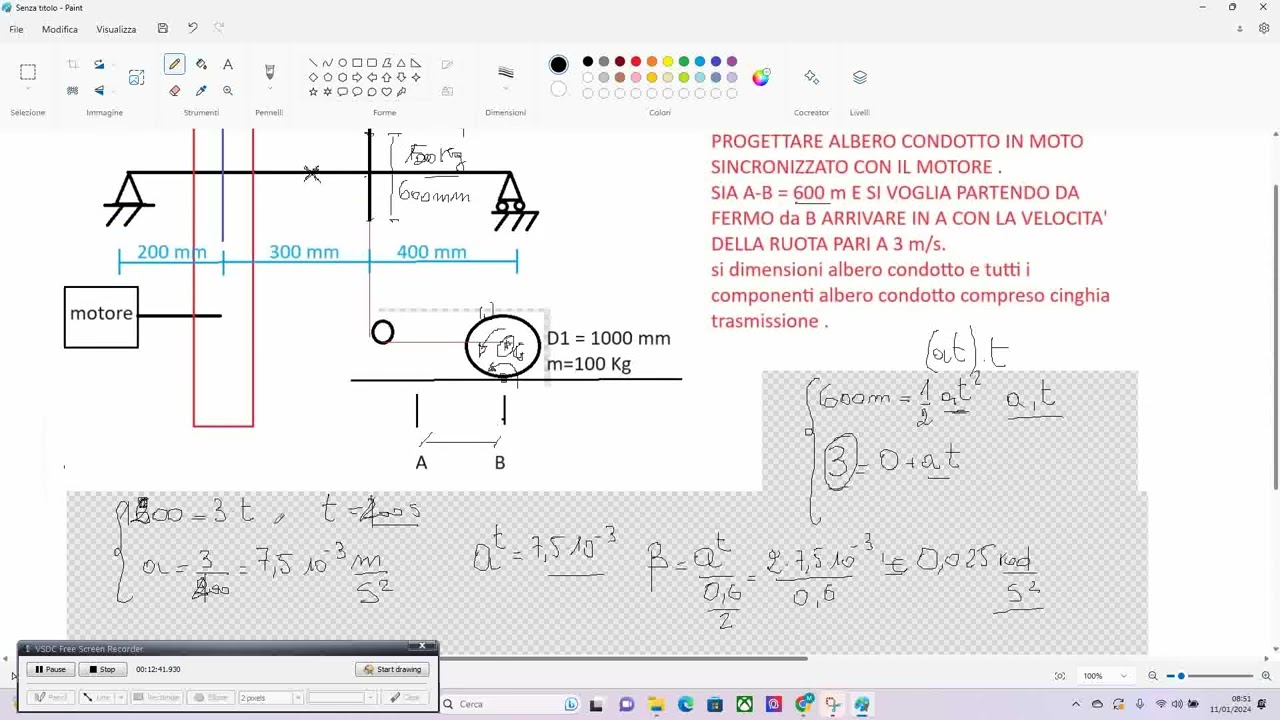Viewport: 1280px width, 720px height.
Task: Pick the gray palette swatch
Action: point(604,62)
